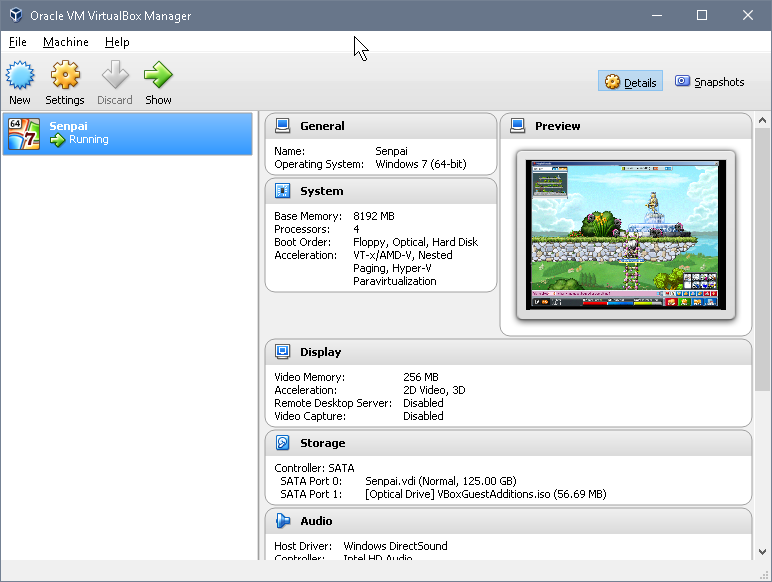This screenshot has width=772, height=582.
Task: Close the VirtualBox Manager window
Action: pos(748,15)
